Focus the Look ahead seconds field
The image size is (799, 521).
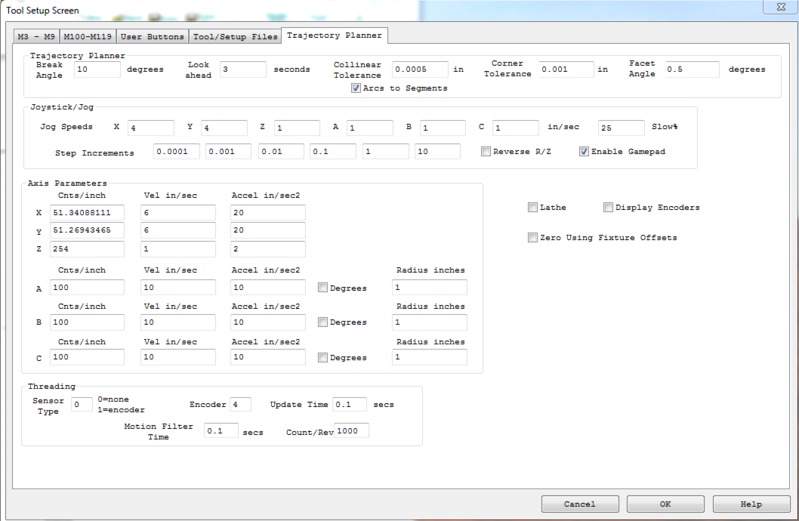[243, 69]
